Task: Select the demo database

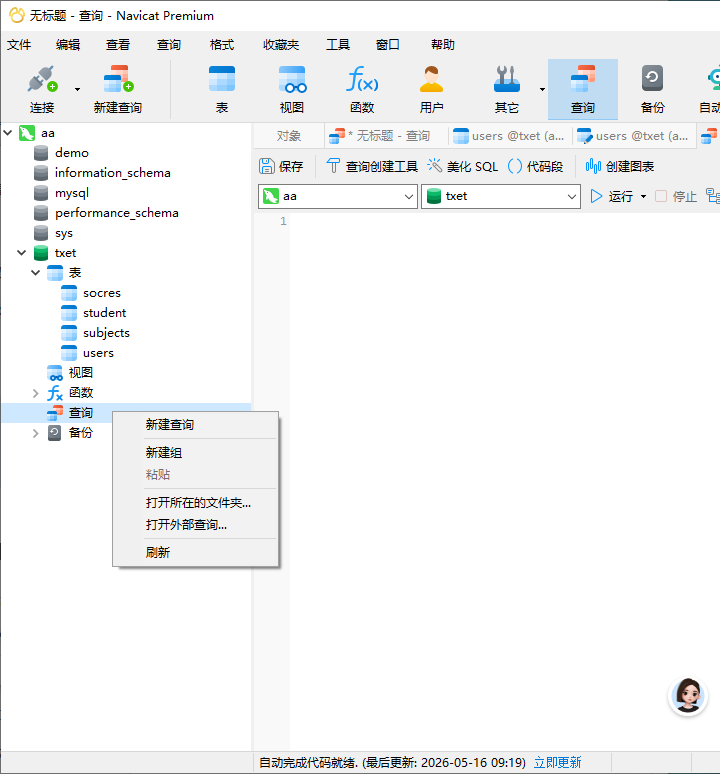Action: click(x=72, y=153)
